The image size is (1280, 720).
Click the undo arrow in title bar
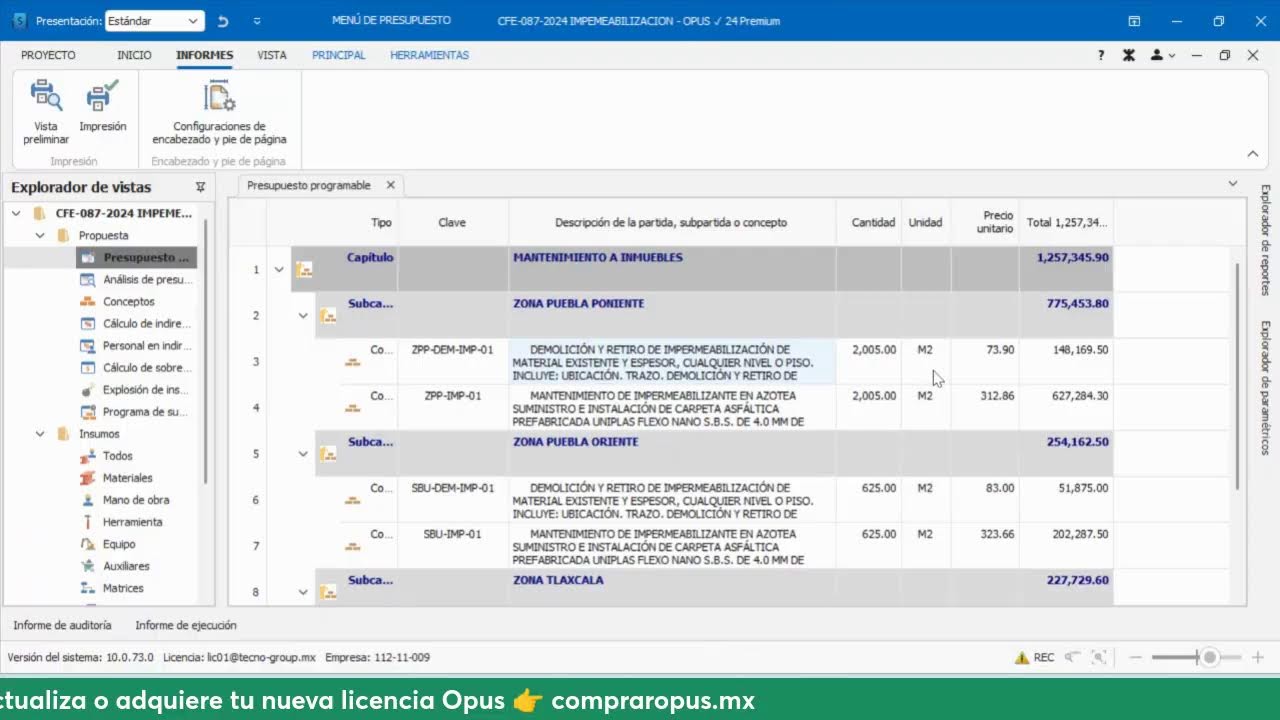tap(223, 21)
